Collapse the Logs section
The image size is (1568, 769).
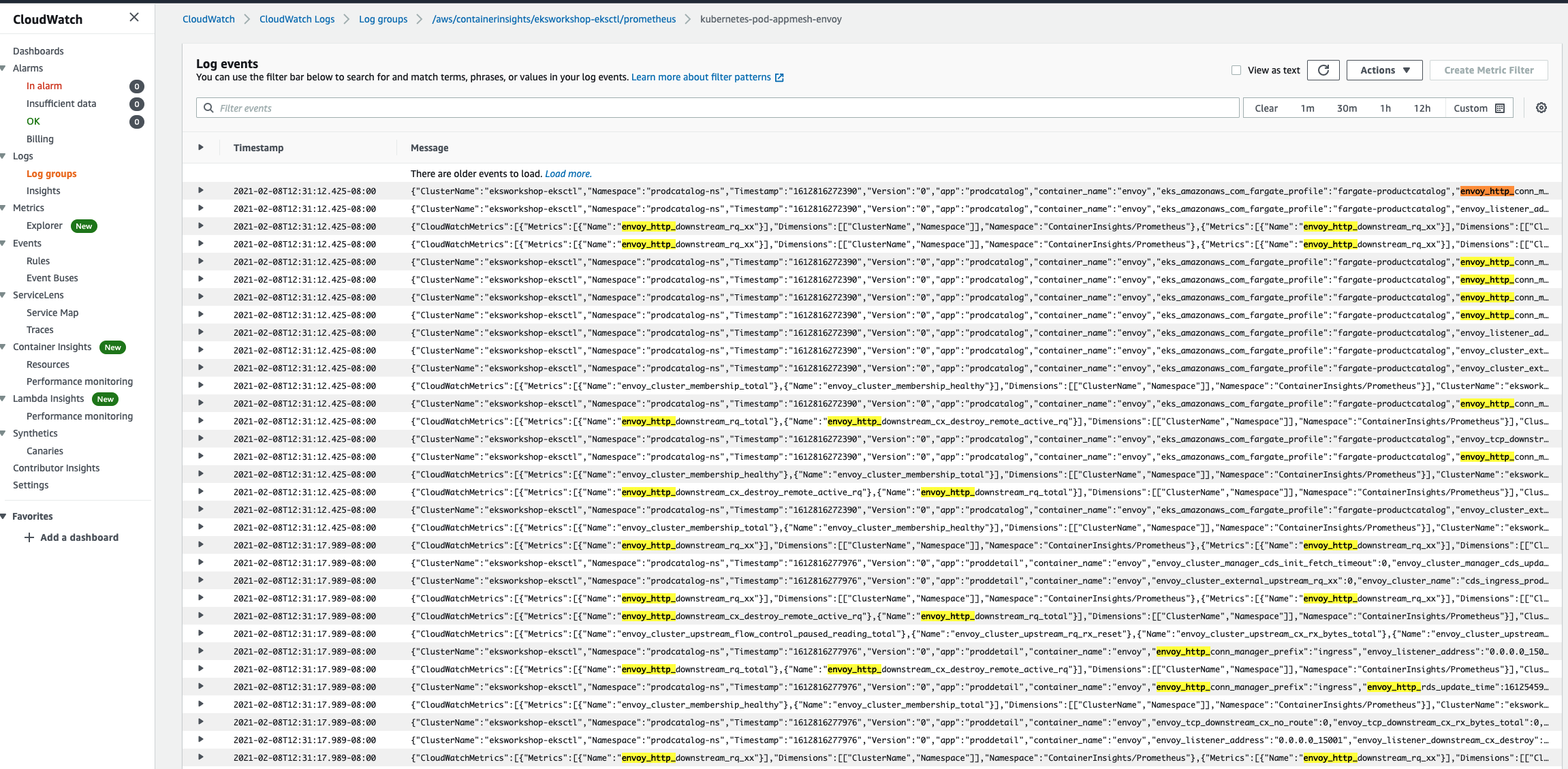click(x=3, y=156)
